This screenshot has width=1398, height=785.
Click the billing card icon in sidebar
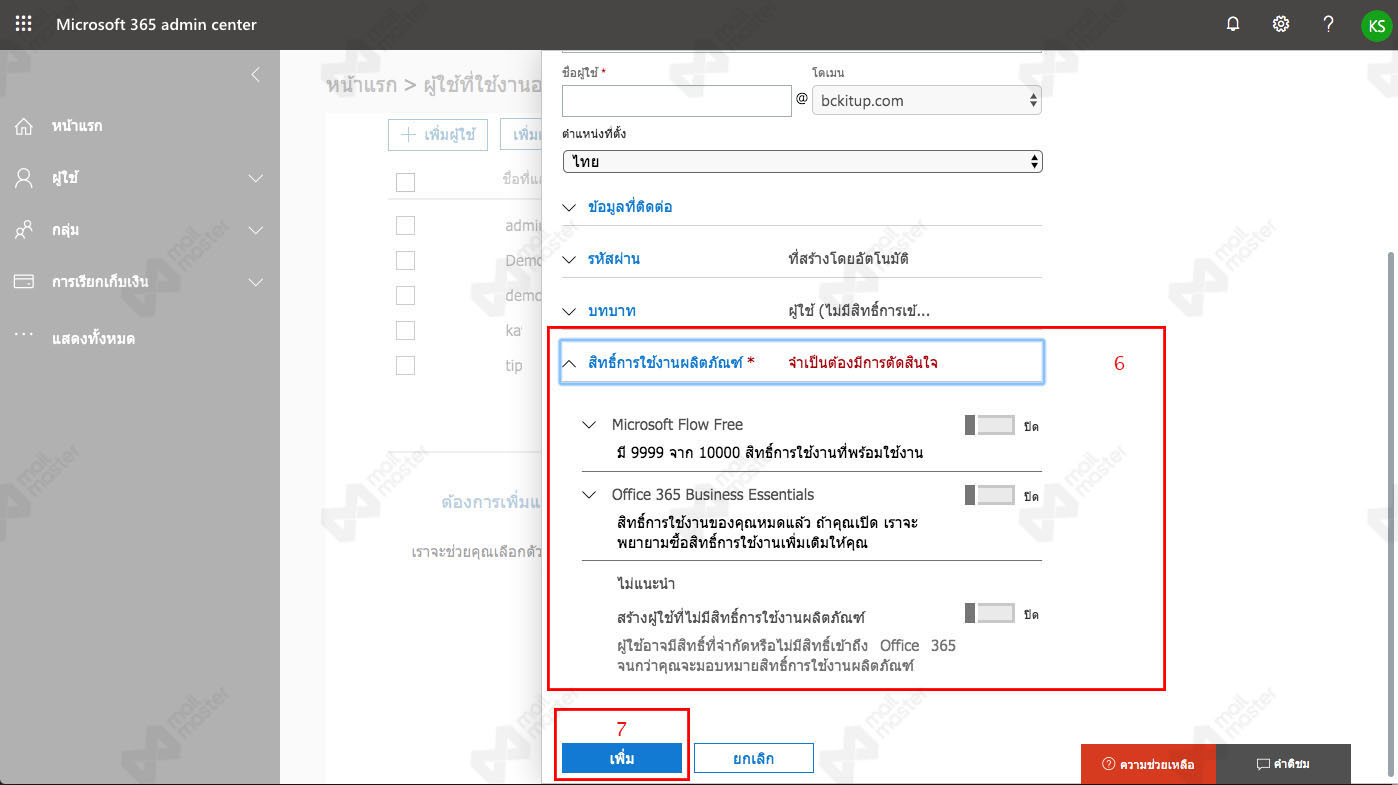(24, 282)
